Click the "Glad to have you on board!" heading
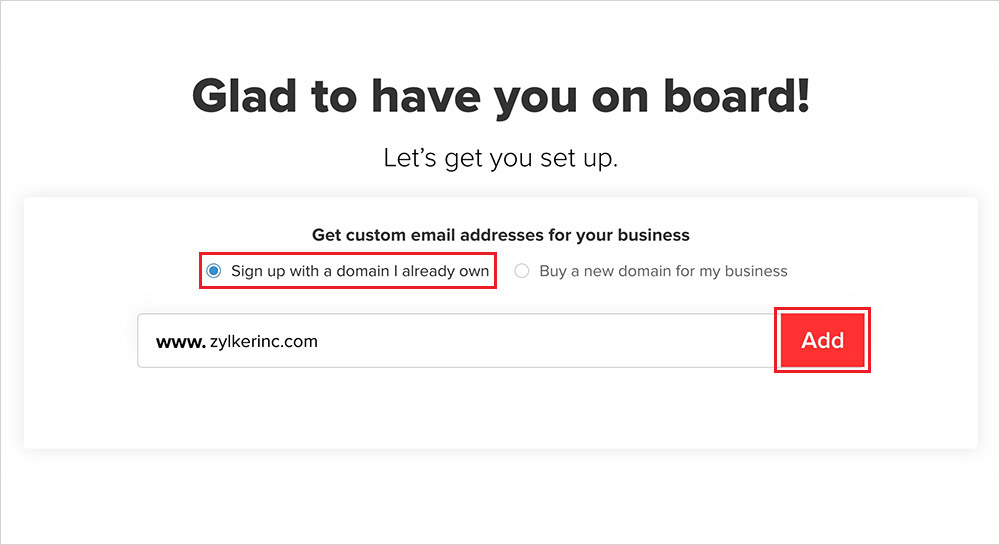Viewport: 1000px width, 545px height. (x=500, y=96)
